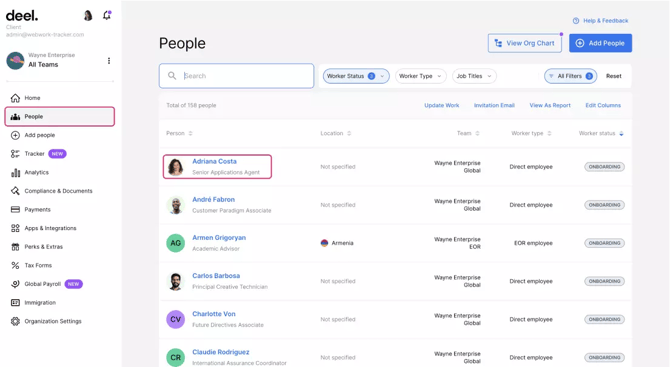
Task: Expand the Worker Status filter dropdown
Action: (356, 76)
